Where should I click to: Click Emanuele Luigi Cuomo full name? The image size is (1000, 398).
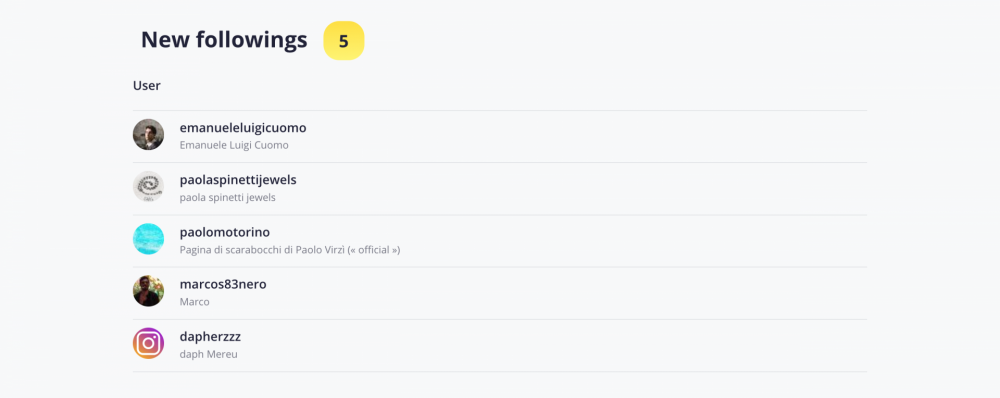click(234, 145)
